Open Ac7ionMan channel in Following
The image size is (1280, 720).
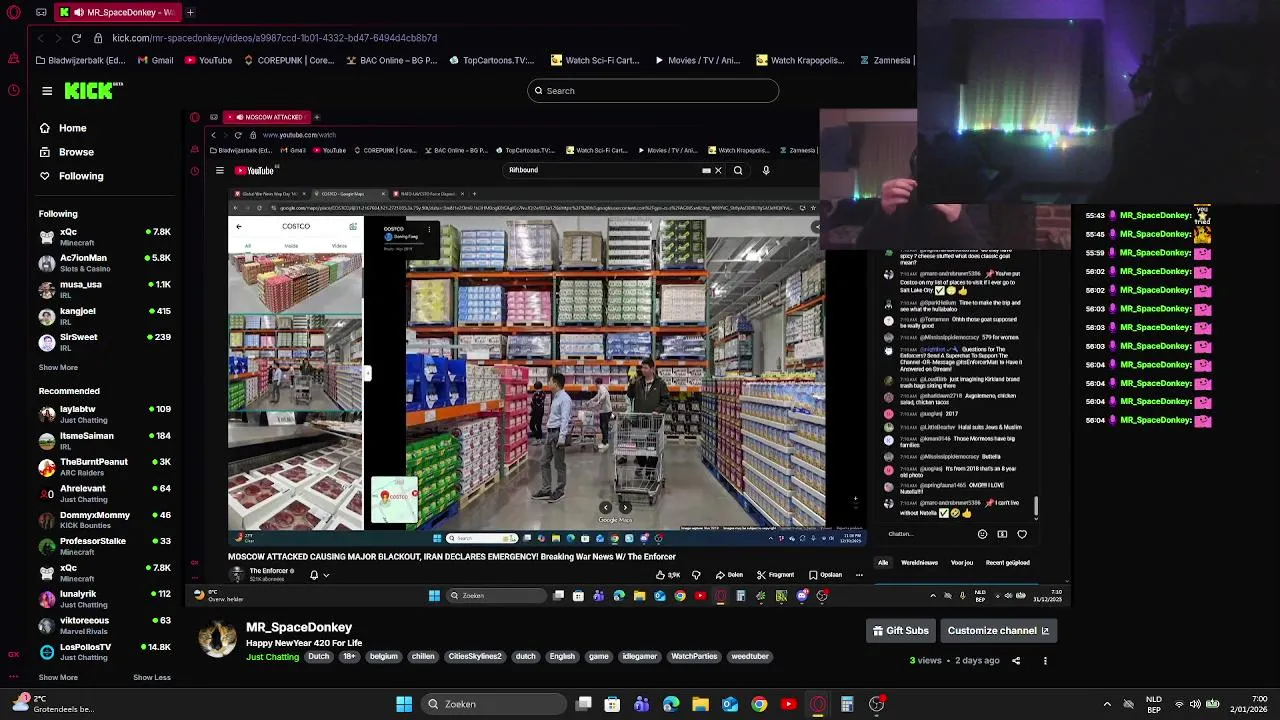point(105,263)
